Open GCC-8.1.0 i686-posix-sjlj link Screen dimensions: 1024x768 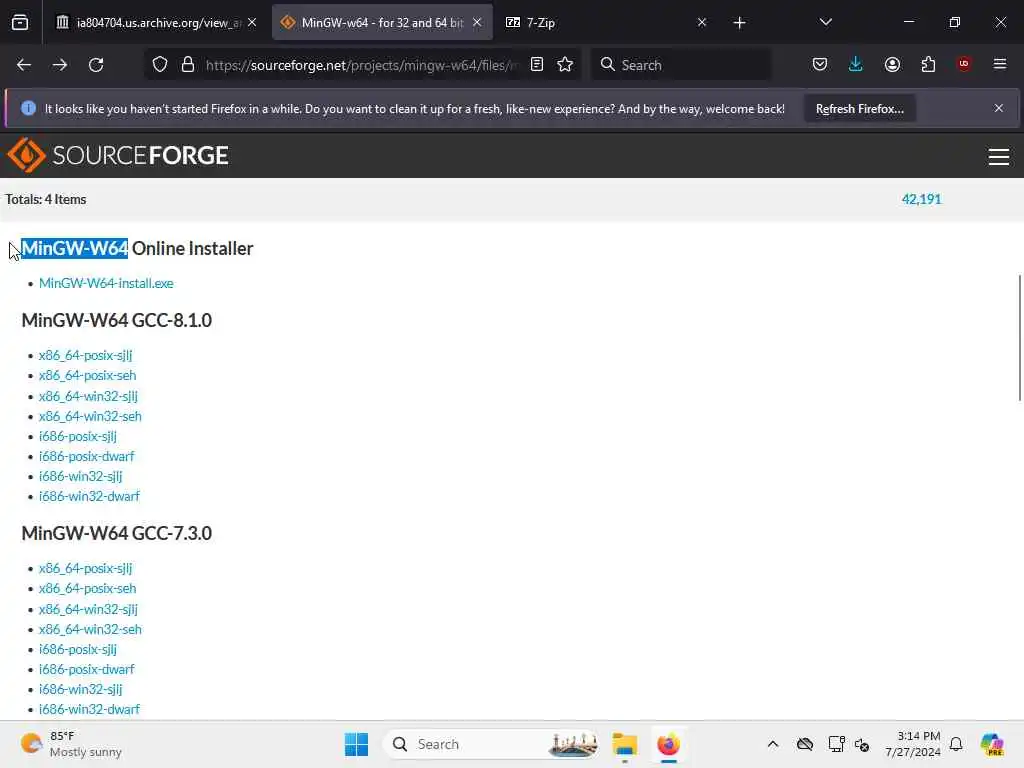tap(78, 436)
